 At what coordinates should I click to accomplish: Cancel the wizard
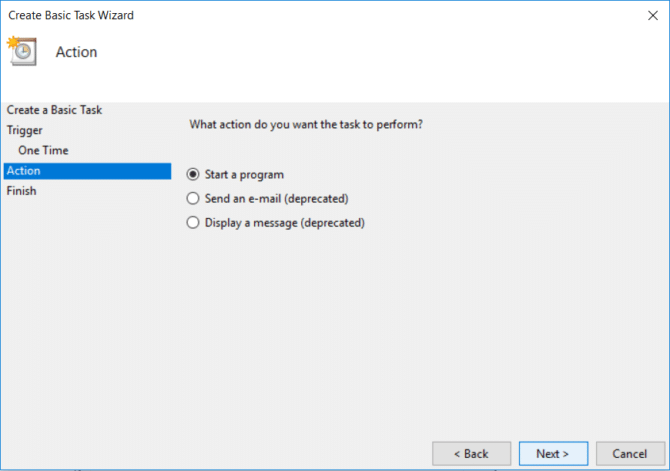point(630,453)
